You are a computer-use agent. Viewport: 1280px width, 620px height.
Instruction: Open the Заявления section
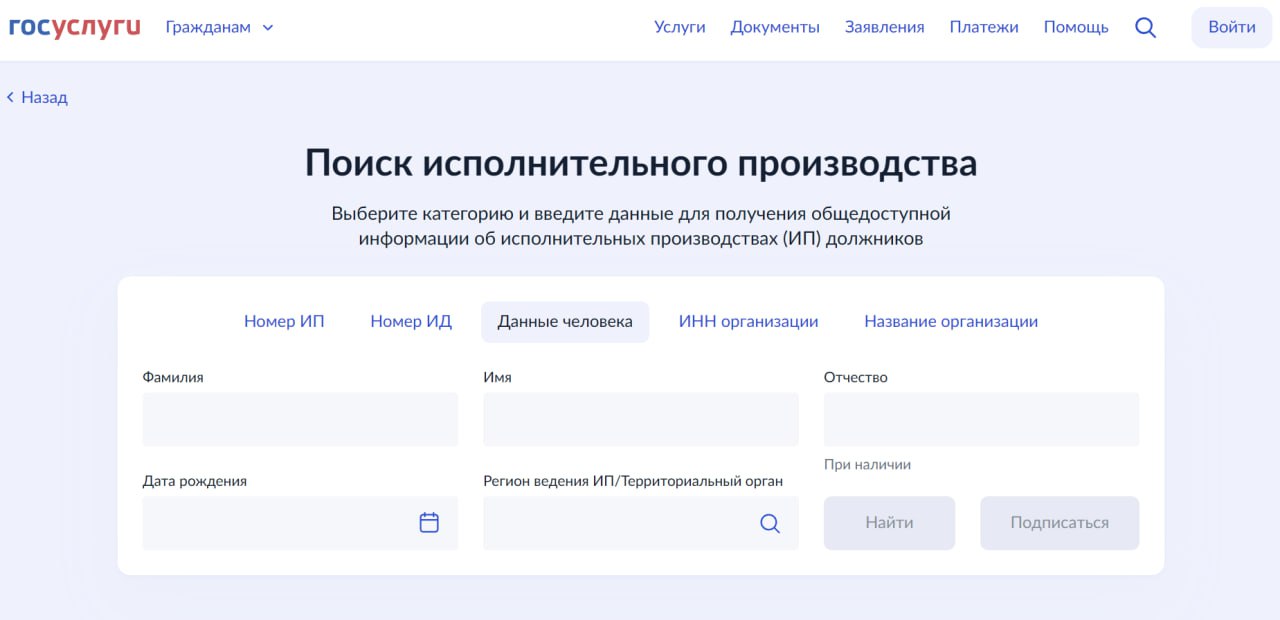(x=884, y=27)
